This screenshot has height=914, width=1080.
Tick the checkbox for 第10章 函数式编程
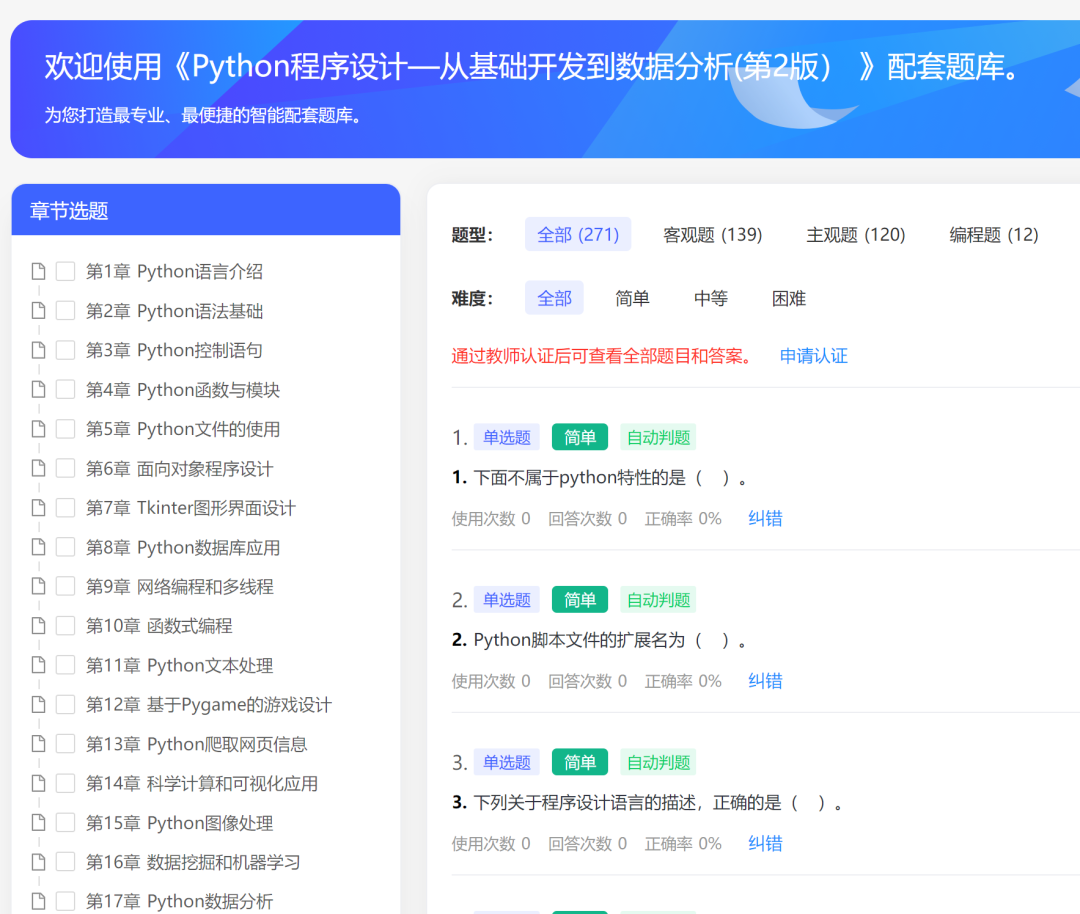click(65, 625)
